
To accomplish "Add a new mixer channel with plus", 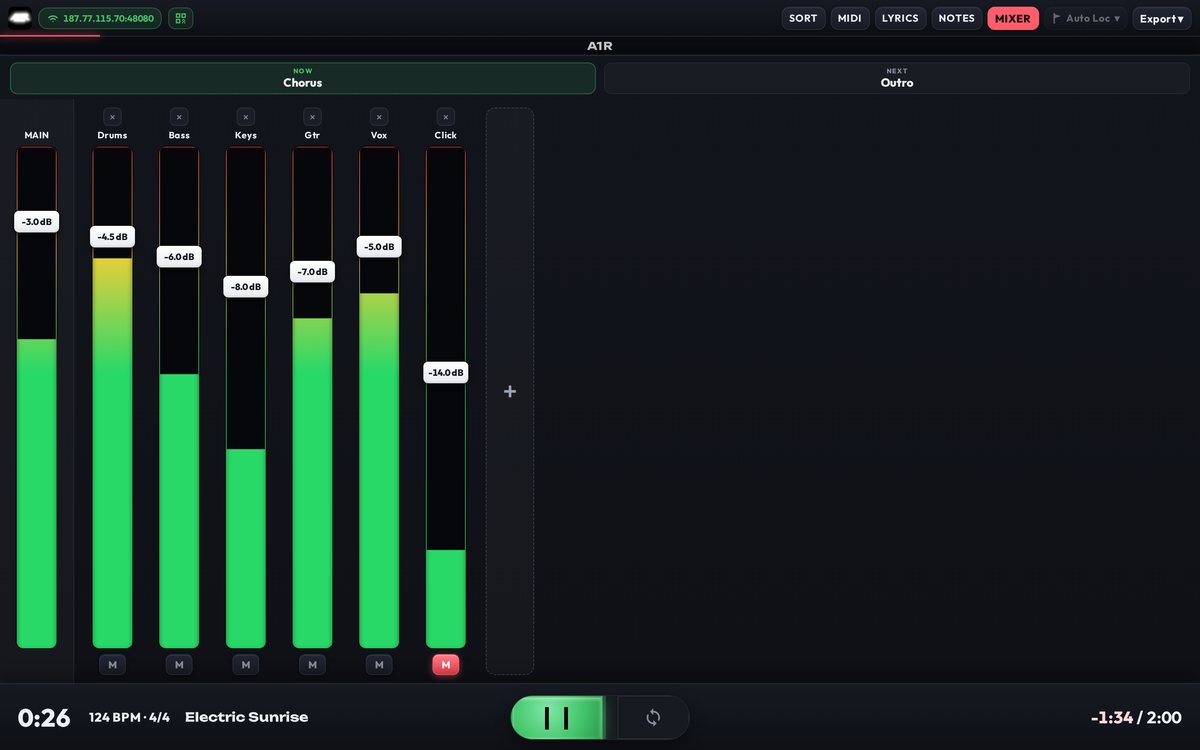I will [x=510, y=391].
